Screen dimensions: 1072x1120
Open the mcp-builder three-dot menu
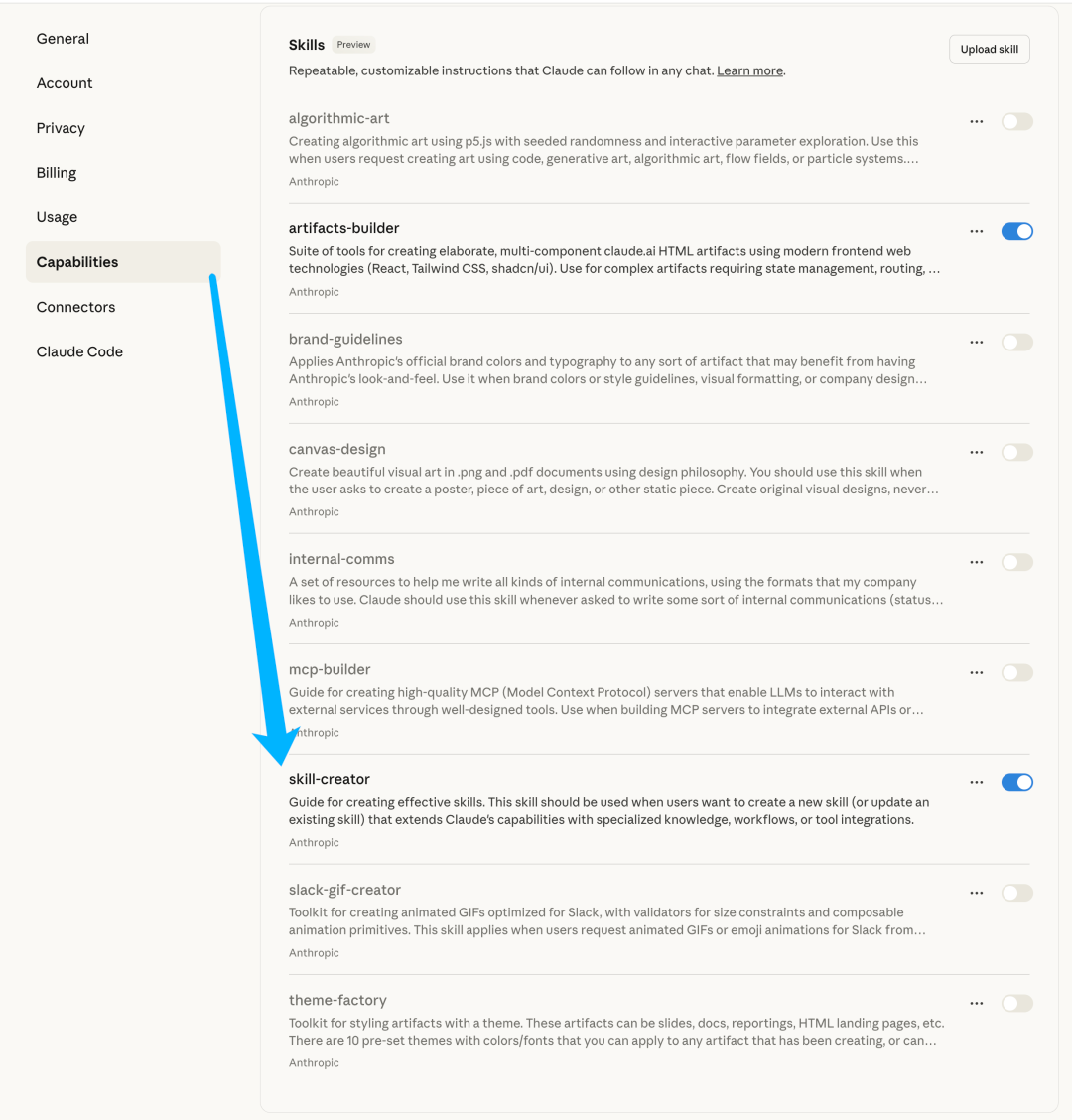[977, 673]
